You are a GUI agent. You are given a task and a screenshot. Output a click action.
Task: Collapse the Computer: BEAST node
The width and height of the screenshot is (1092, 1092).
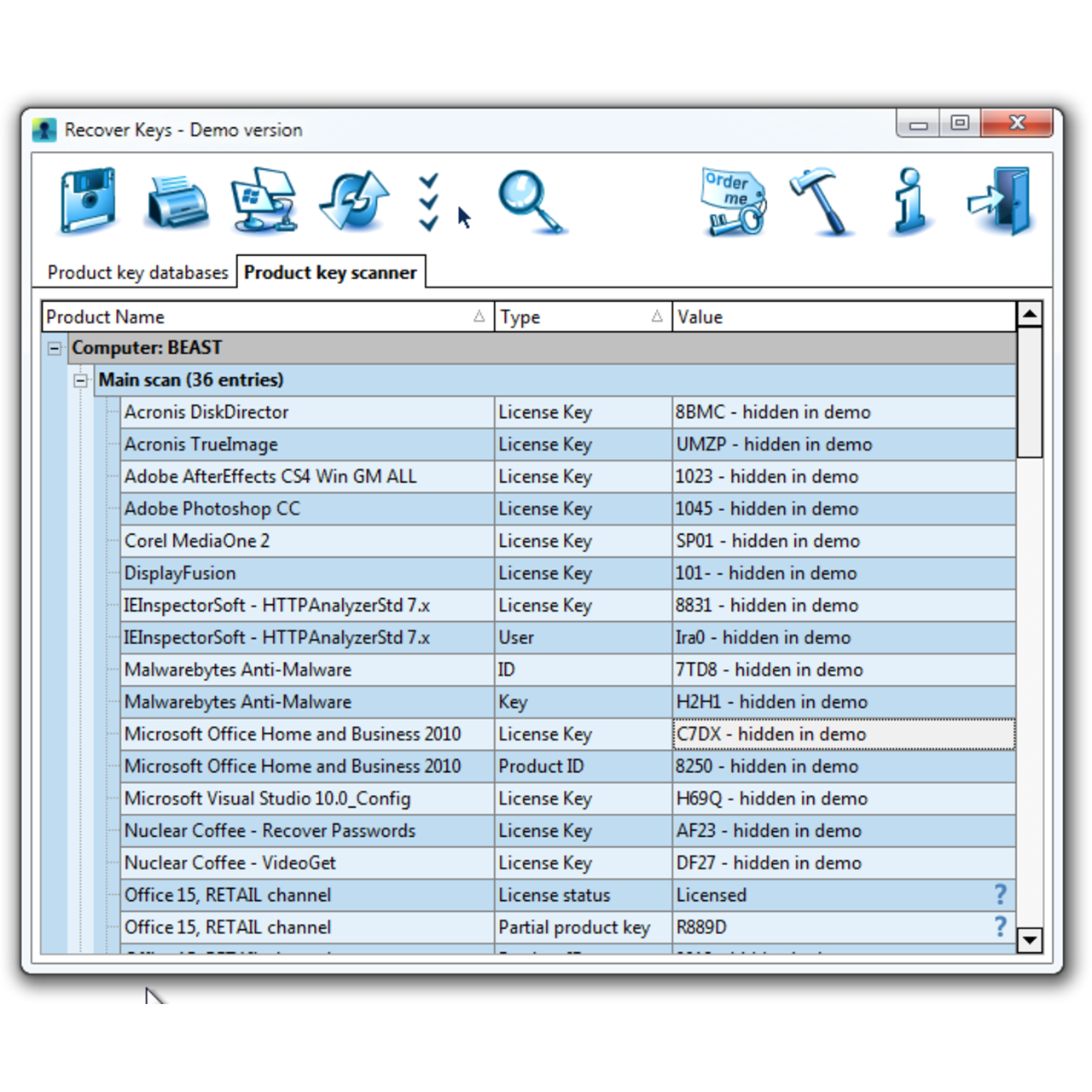(x=55, y=348)
